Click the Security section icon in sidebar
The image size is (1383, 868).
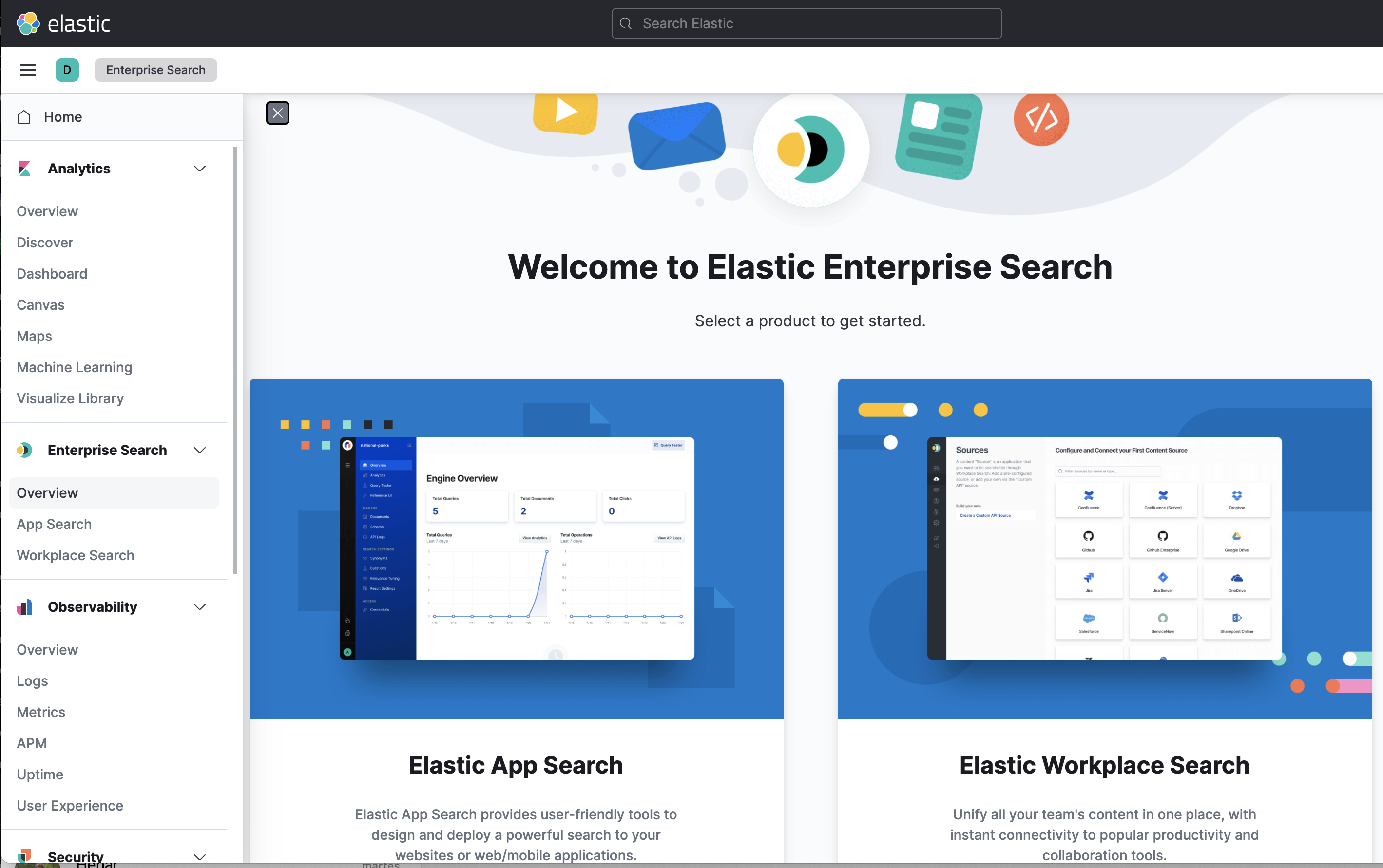coord(24,856)
